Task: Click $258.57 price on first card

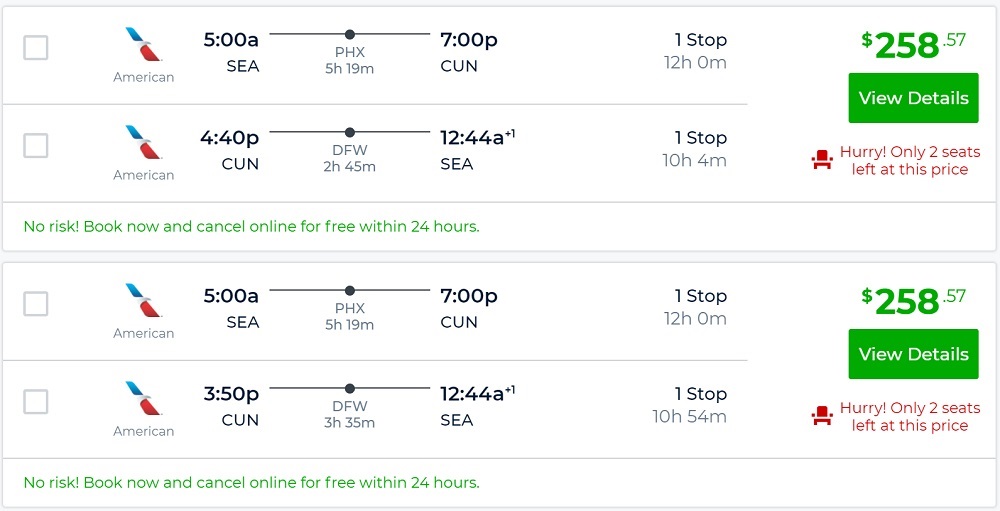Action: (913, 45)
